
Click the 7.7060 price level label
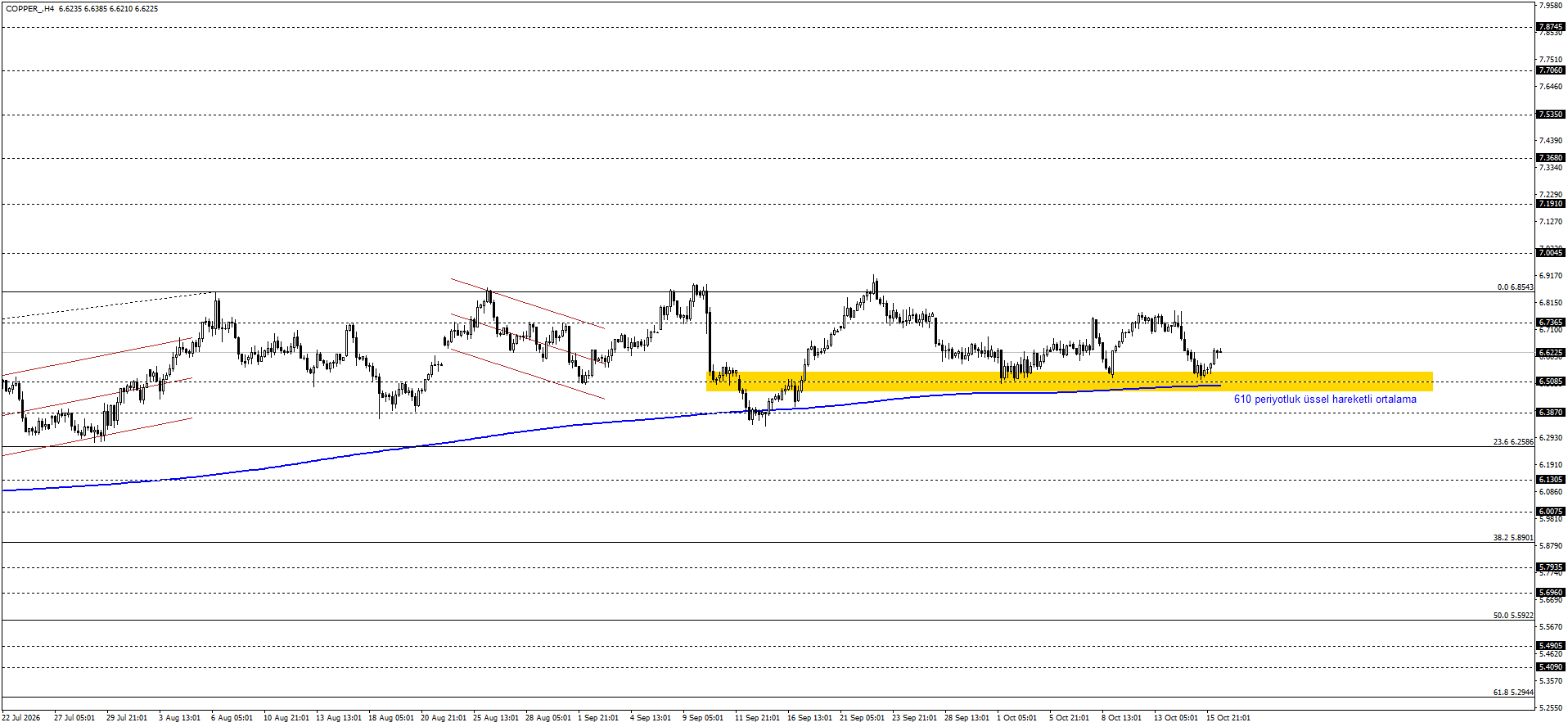point(1551,70)
